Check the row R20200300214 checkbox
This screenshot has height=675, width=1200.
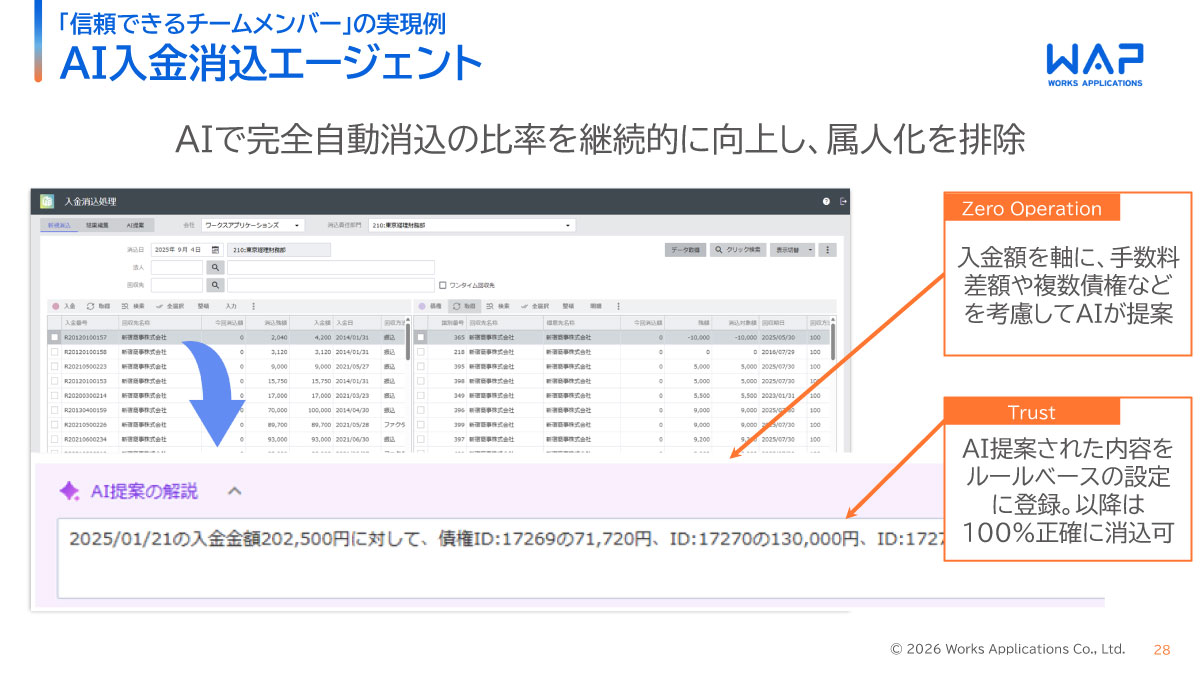(55, 395)
